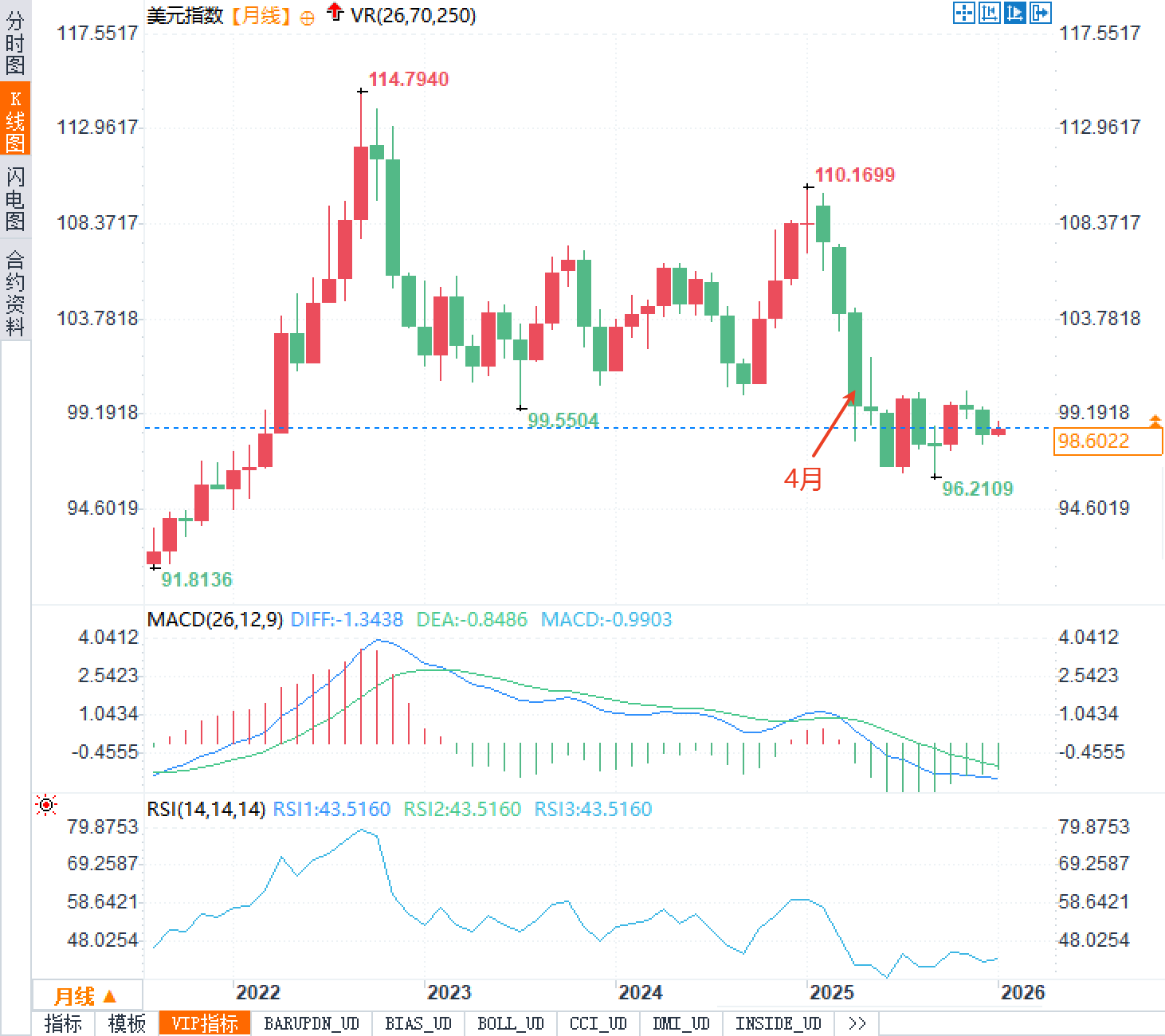Select the 模板 bottom tab
The image size is (1165, 1036).
pyautogui.click(x=127, y=1023)
